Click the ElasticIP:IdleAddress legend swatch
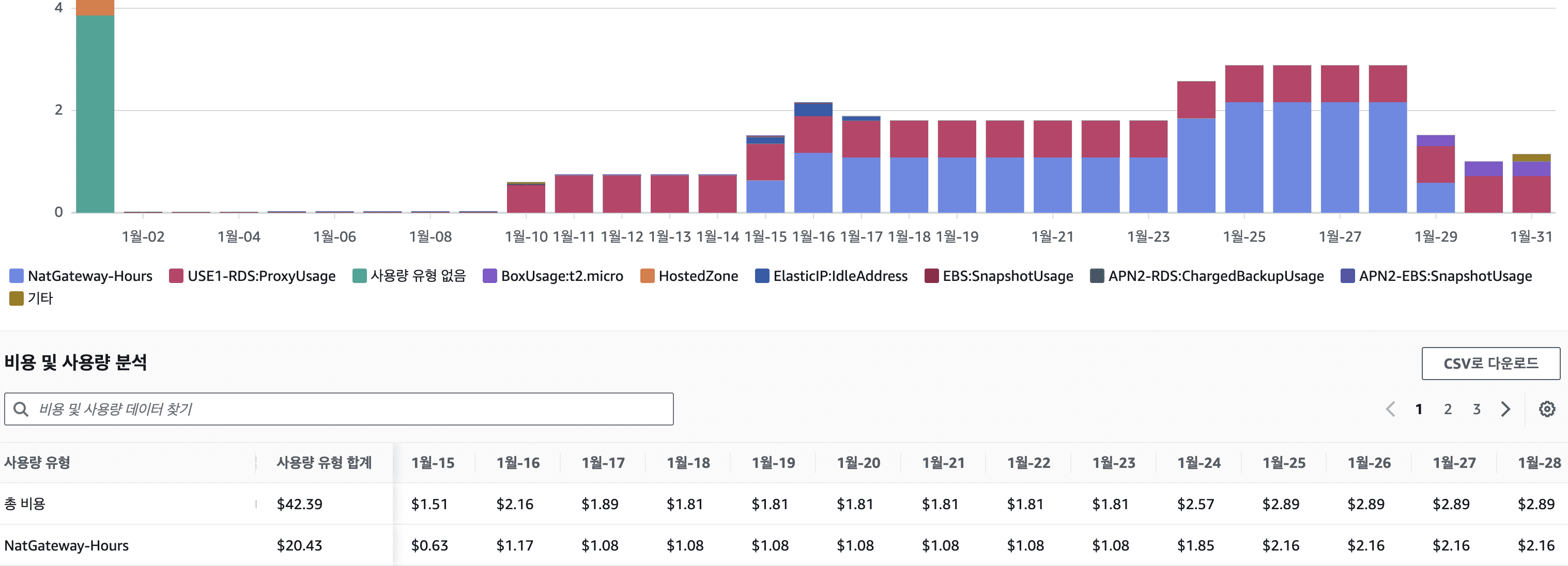The height and width of the screenshot is (566, 1568). (761, 276)
